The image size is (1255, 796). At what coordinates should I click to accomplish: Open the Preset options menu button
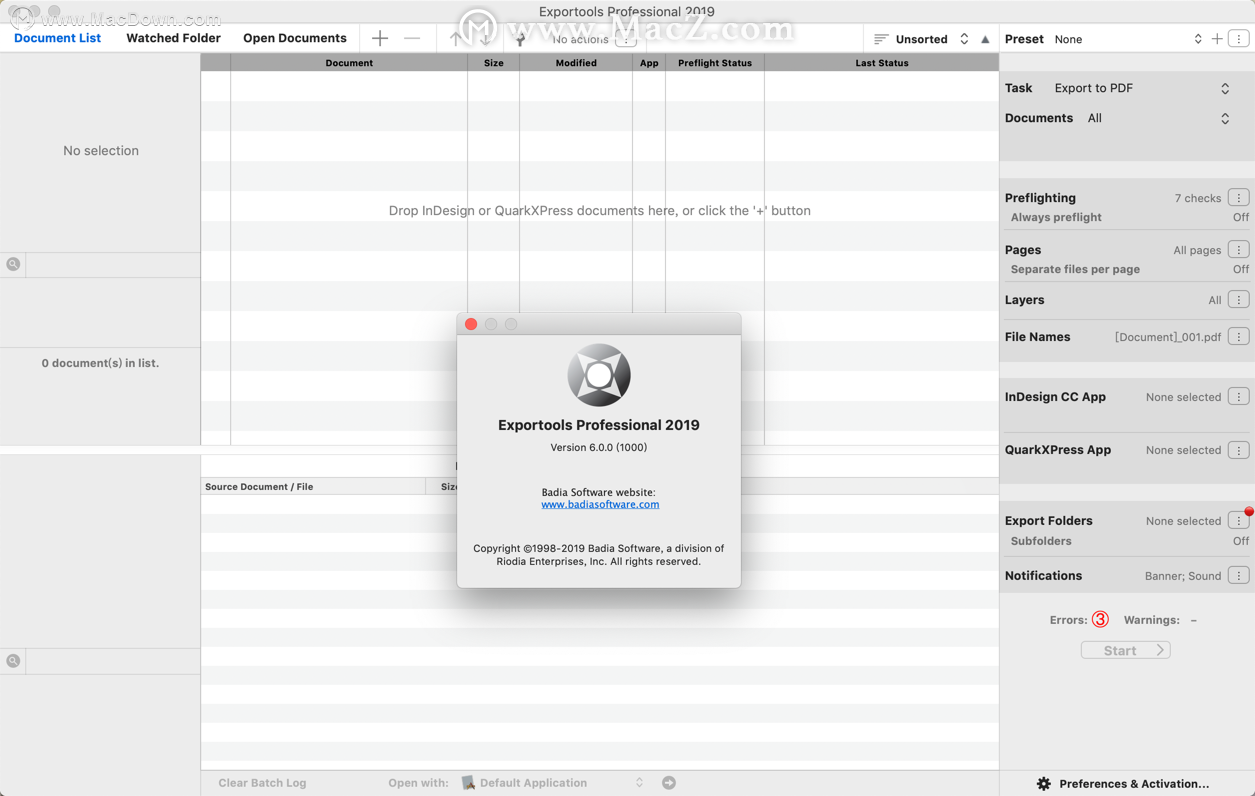1239,39
